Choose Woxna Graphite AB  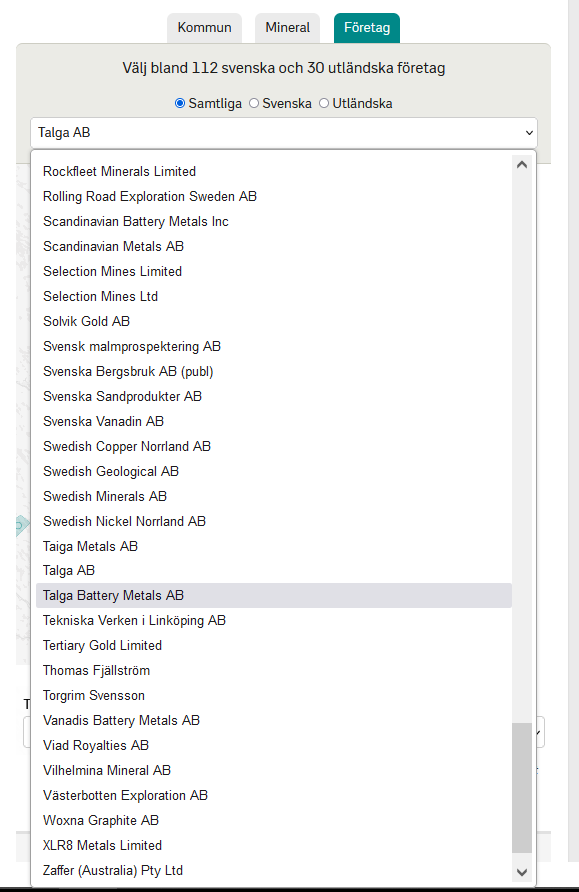pos(274,821)
